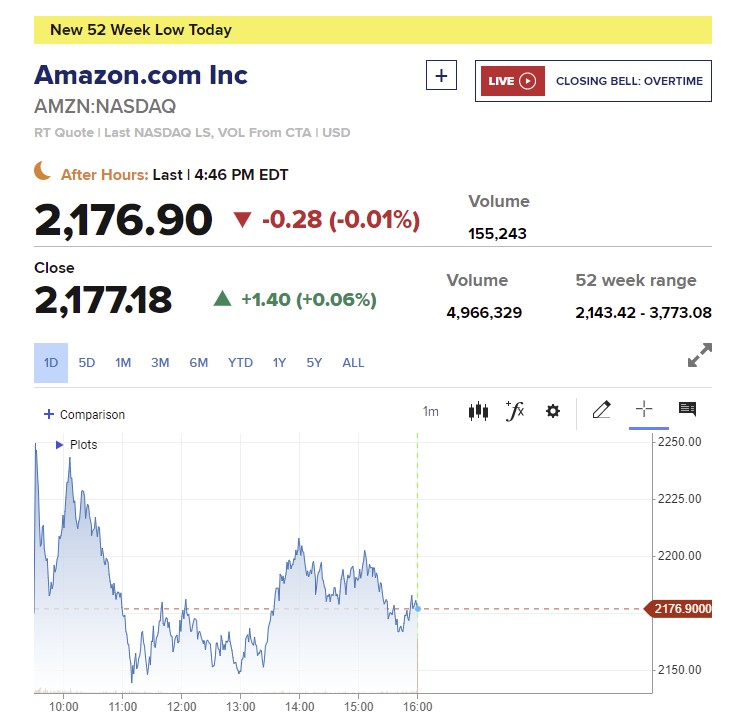Toggle the crosshair cursor tool
The width and height of the screenshot is (731, 718).
[644, 410]
